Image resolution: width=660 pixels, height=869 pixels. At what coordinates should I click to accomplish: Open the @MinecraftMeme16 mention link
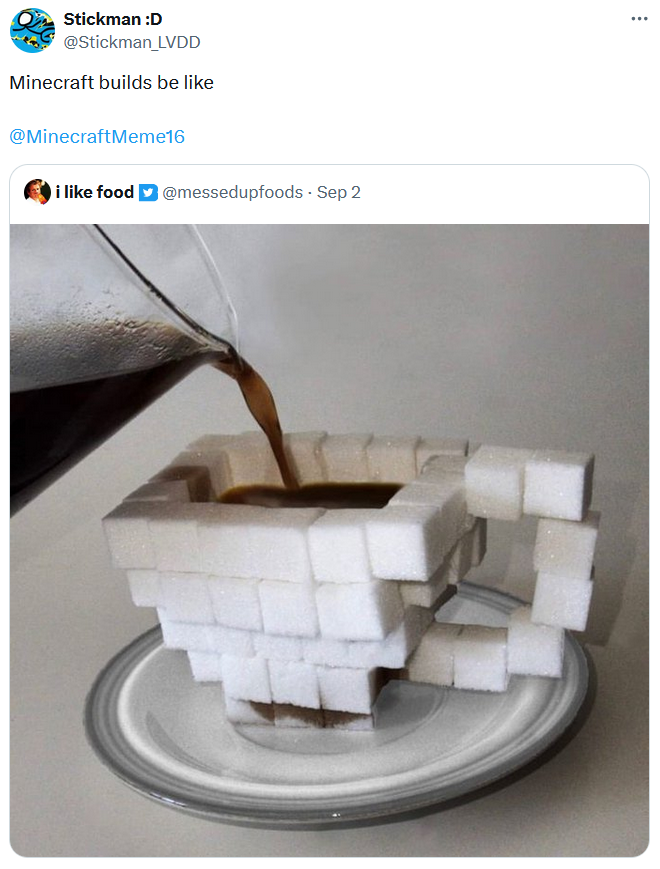click(x=97, y=136)
